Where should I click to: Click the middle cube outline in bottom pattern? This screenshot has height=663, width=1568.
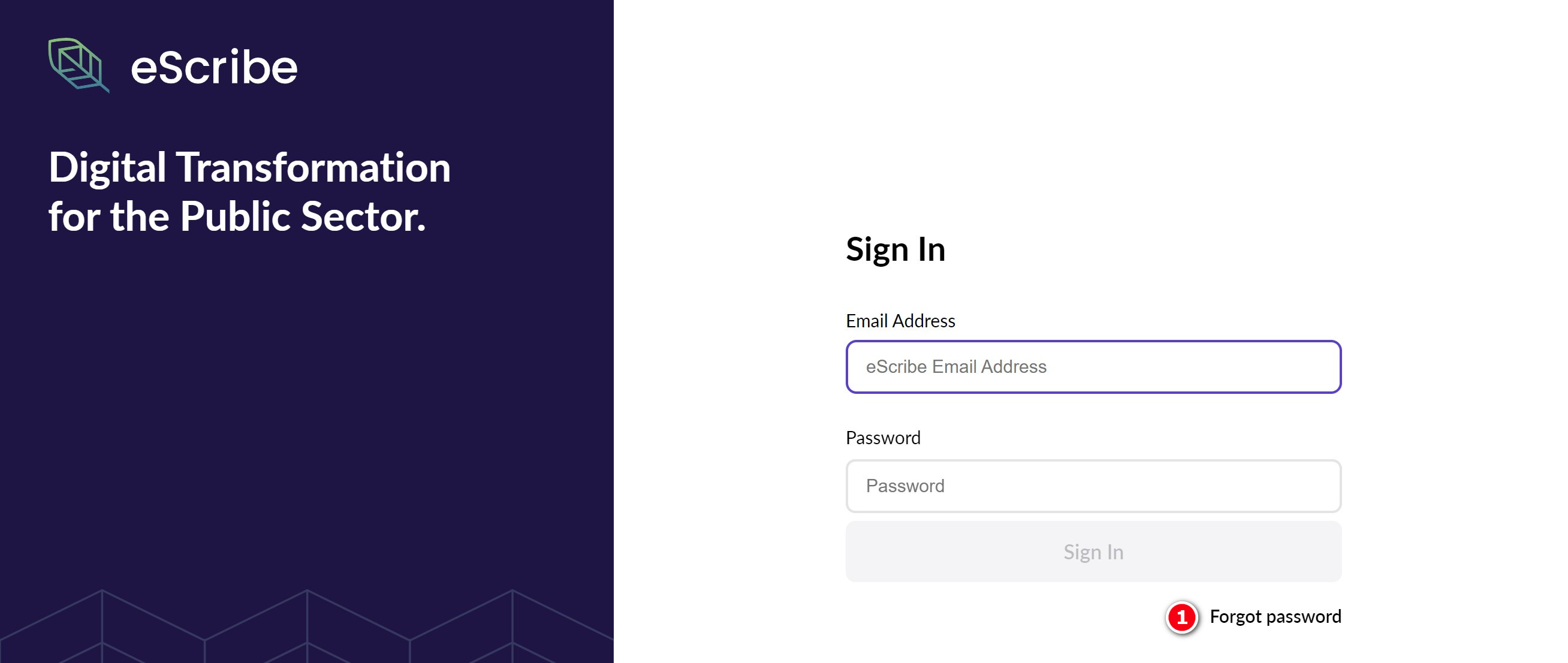tap(307, 627)
